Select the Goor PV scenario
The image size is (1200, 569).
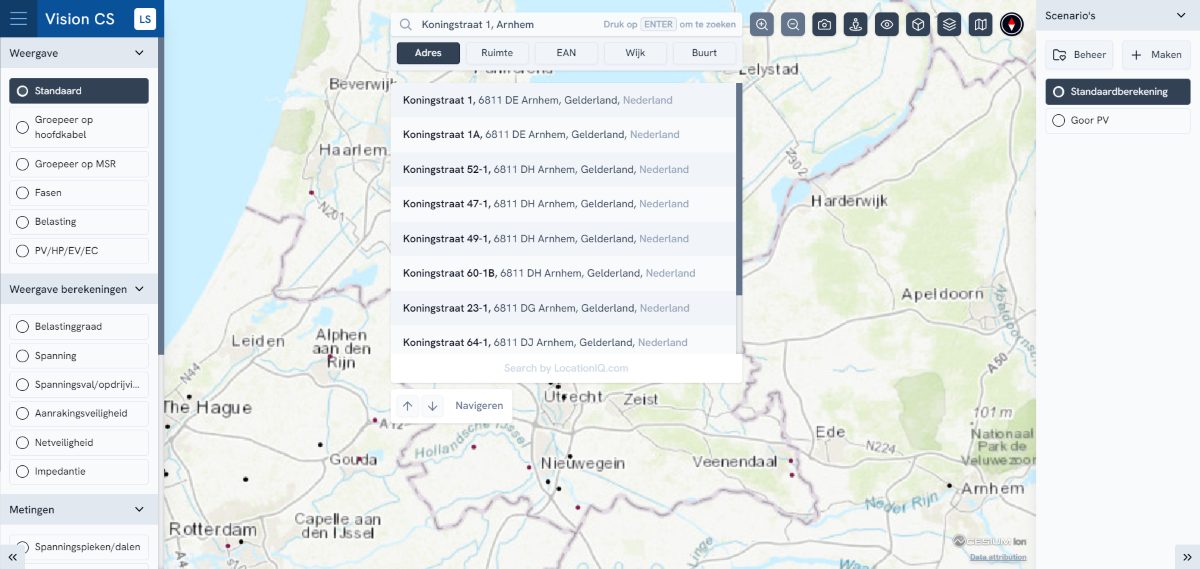[x=1118, y=121]
